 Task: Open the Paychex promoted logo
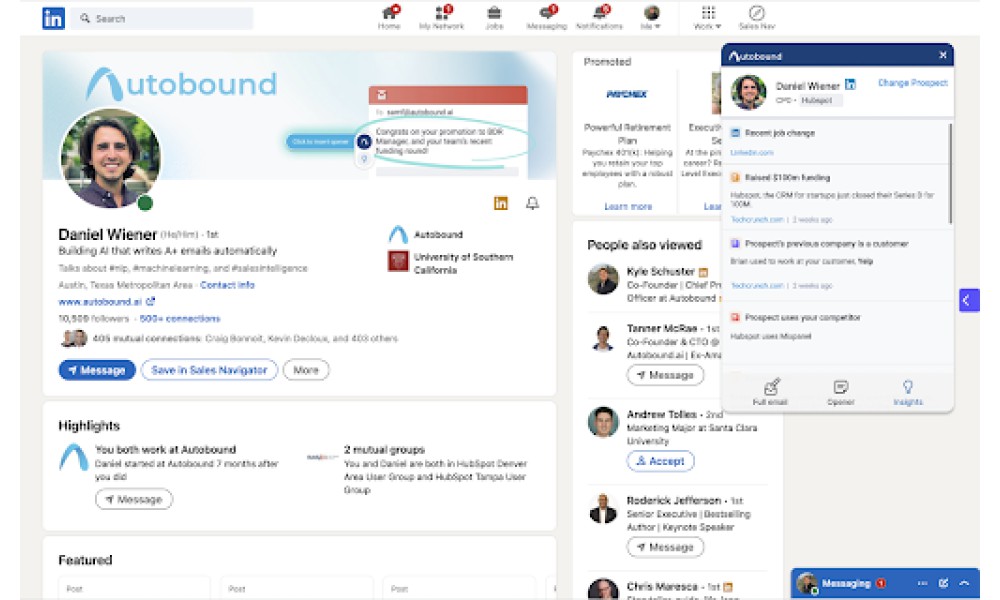point(626,94)
